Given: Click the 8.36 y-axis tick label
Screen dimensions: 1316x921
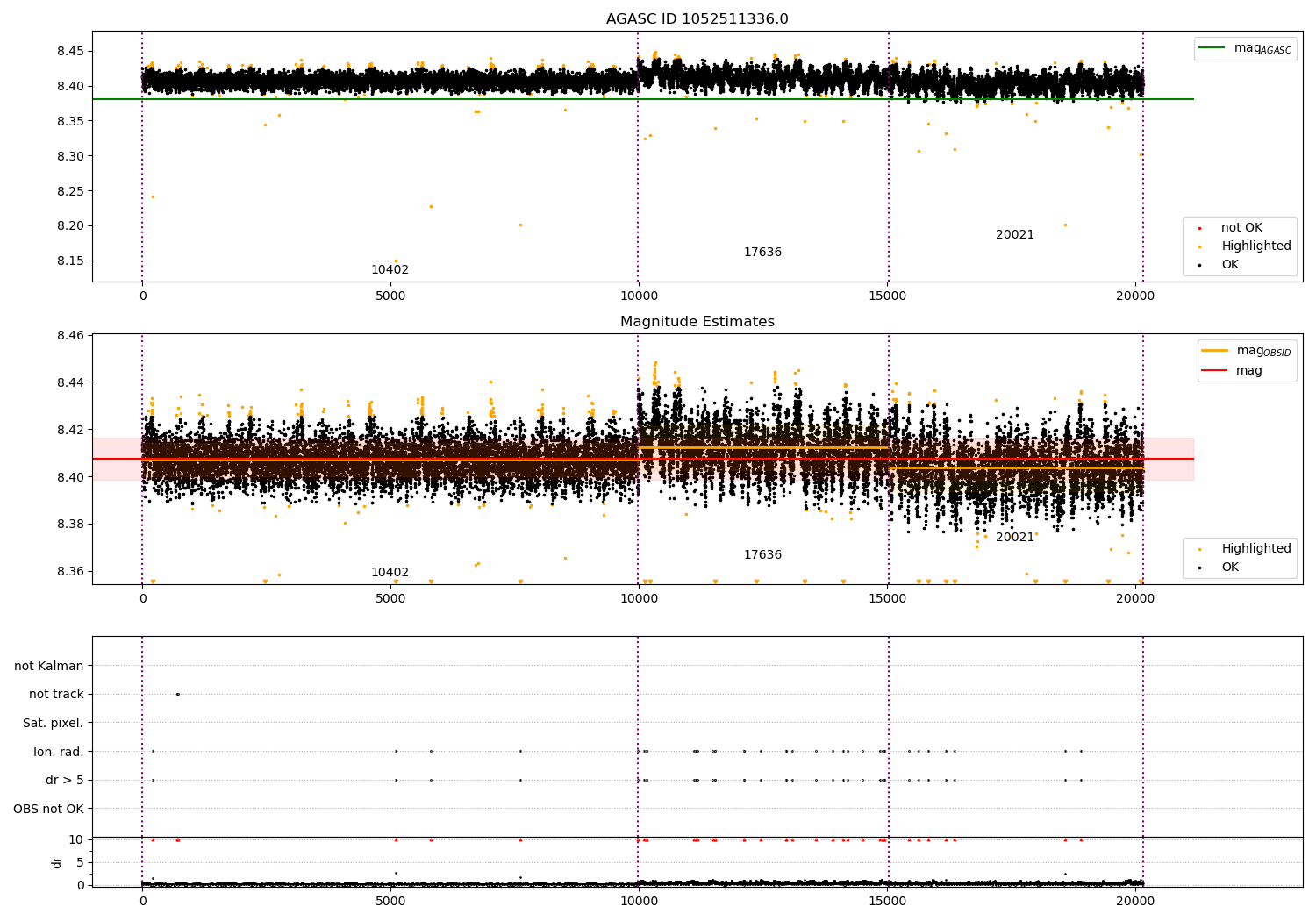Looking at the screenshot, I should tap(69, 572).
